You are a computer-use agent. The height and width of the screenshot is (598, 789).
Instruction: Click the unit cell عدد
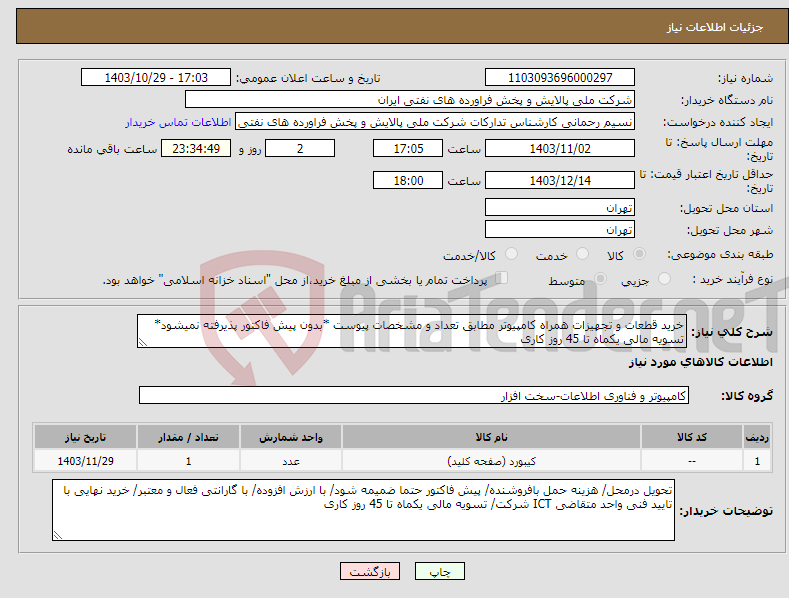(x=291, y=461)
